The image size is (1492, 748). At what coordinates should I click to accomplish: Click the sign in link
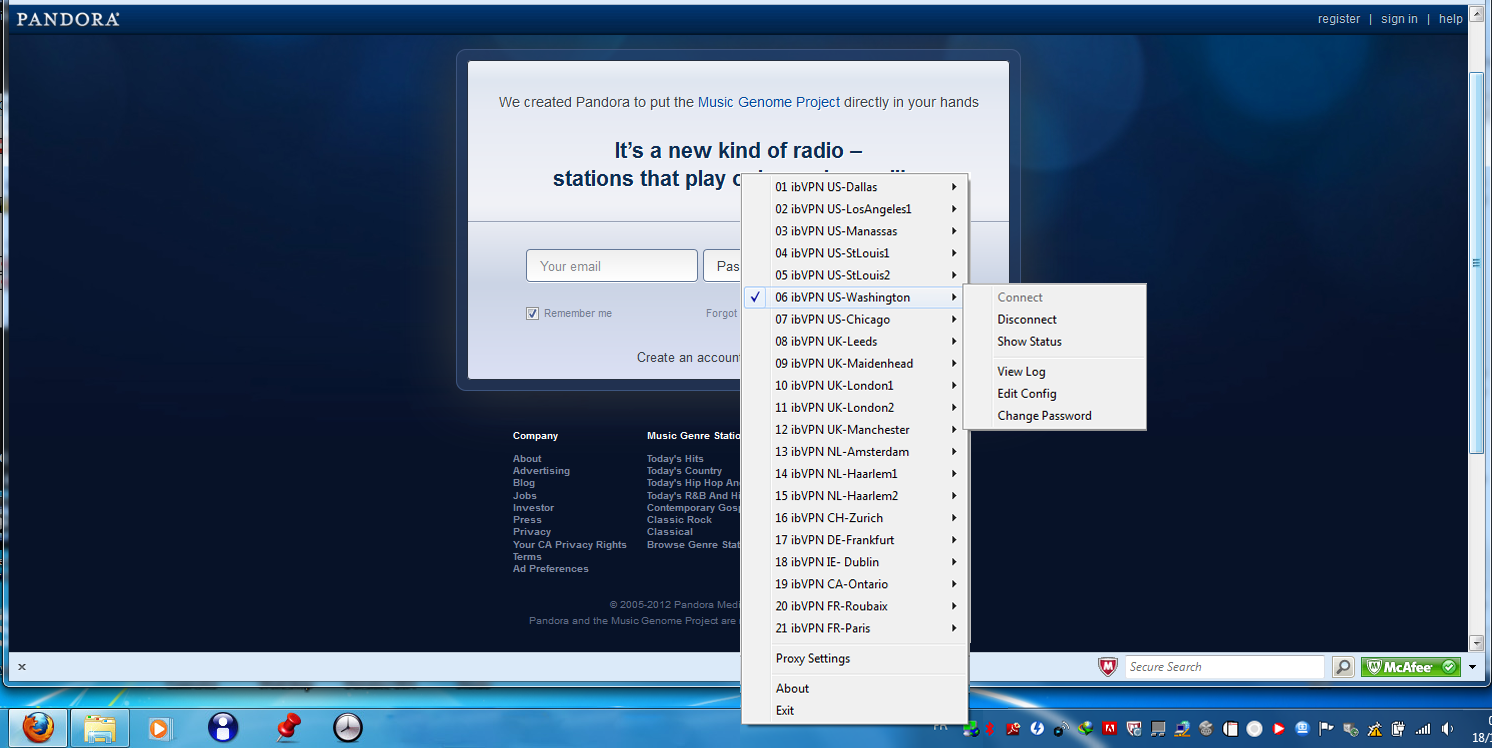pos(1399,19)
